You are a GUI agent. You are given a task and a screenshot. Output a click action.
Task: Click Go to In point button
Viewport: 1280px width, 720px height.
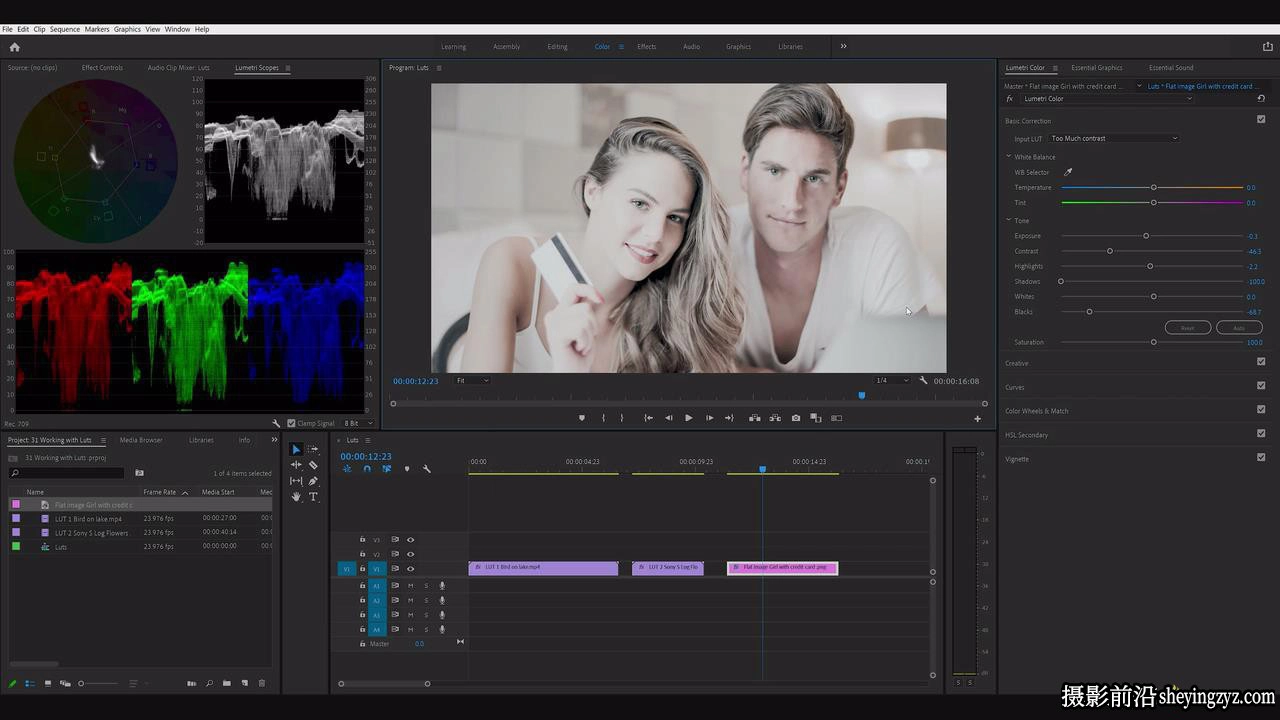click(x=648, y=418)
